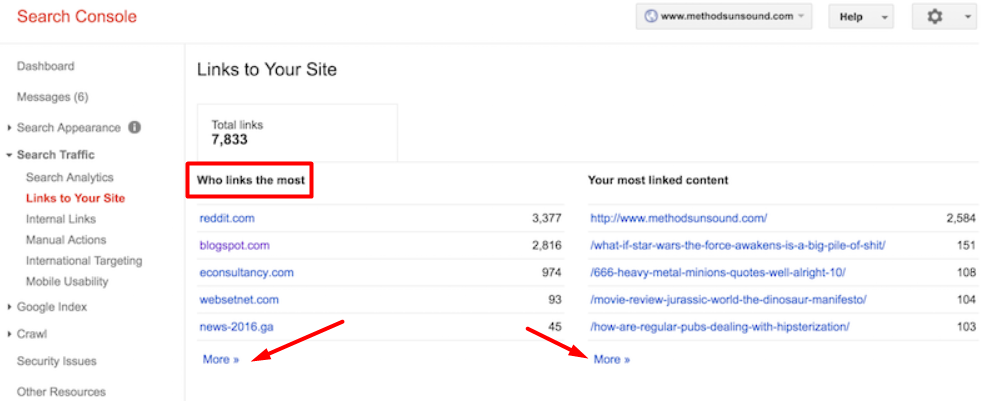Open the websetnet.com linking domain
994x401 pixels.
[239, 300]
